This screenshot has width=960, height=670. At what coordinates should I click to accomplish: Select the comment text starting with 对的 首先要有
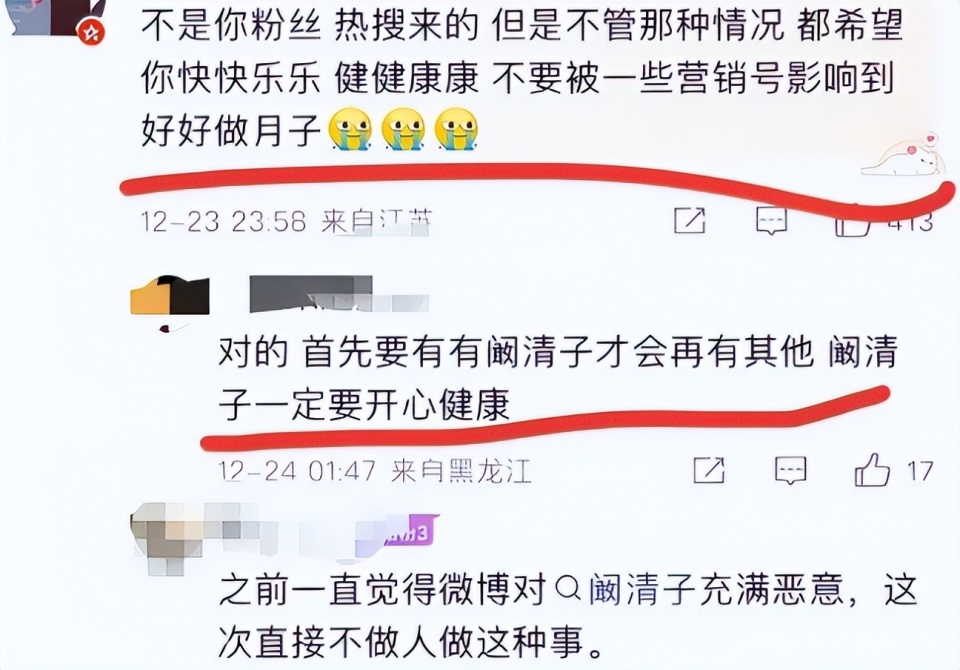(x=558, y=378)
